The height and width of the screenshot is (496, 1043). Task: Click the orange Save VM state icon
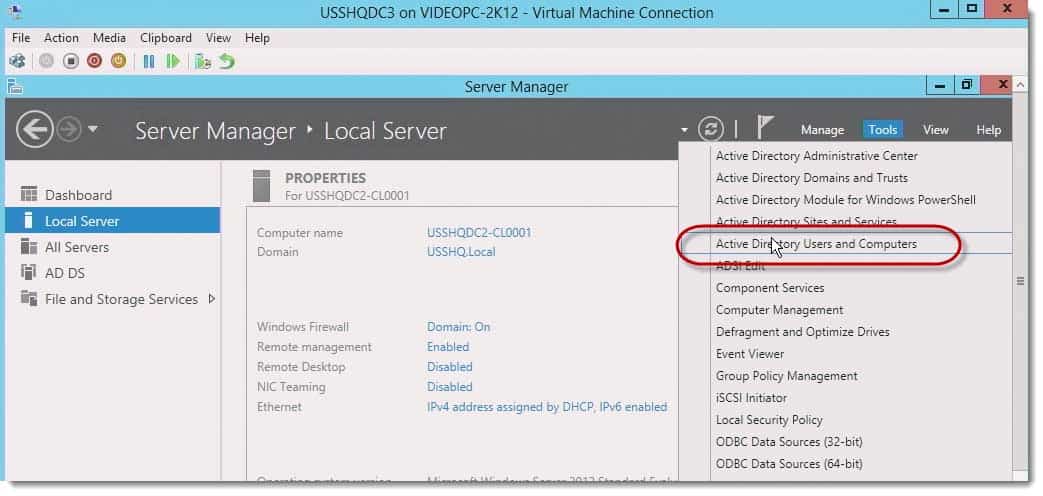coord(118,61)
